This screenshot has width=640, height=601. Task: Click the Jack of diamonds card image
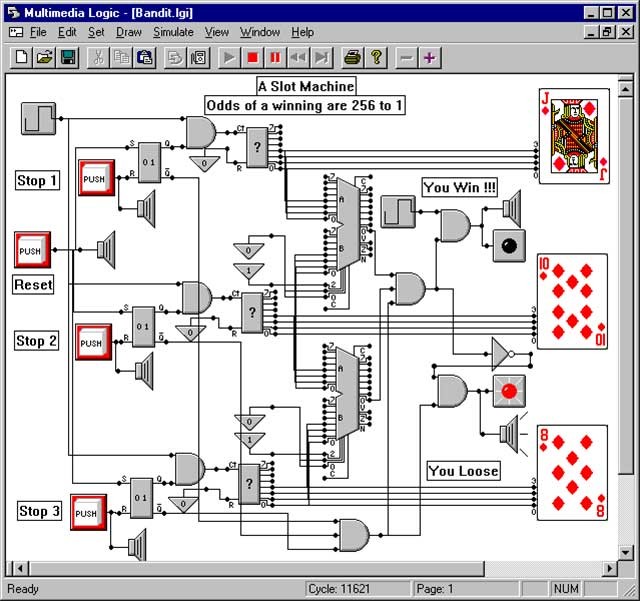[x=573, y=135]
